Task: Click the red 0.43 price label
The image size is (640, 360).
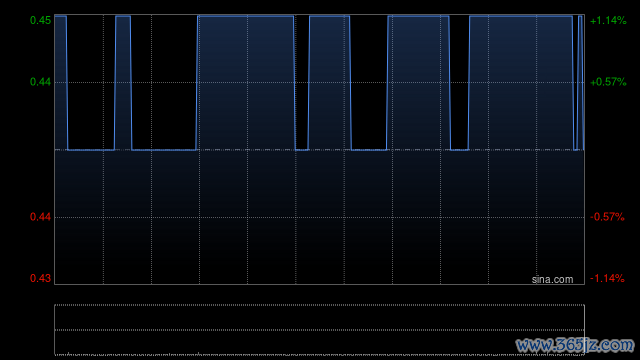Action: coord(41,278)
